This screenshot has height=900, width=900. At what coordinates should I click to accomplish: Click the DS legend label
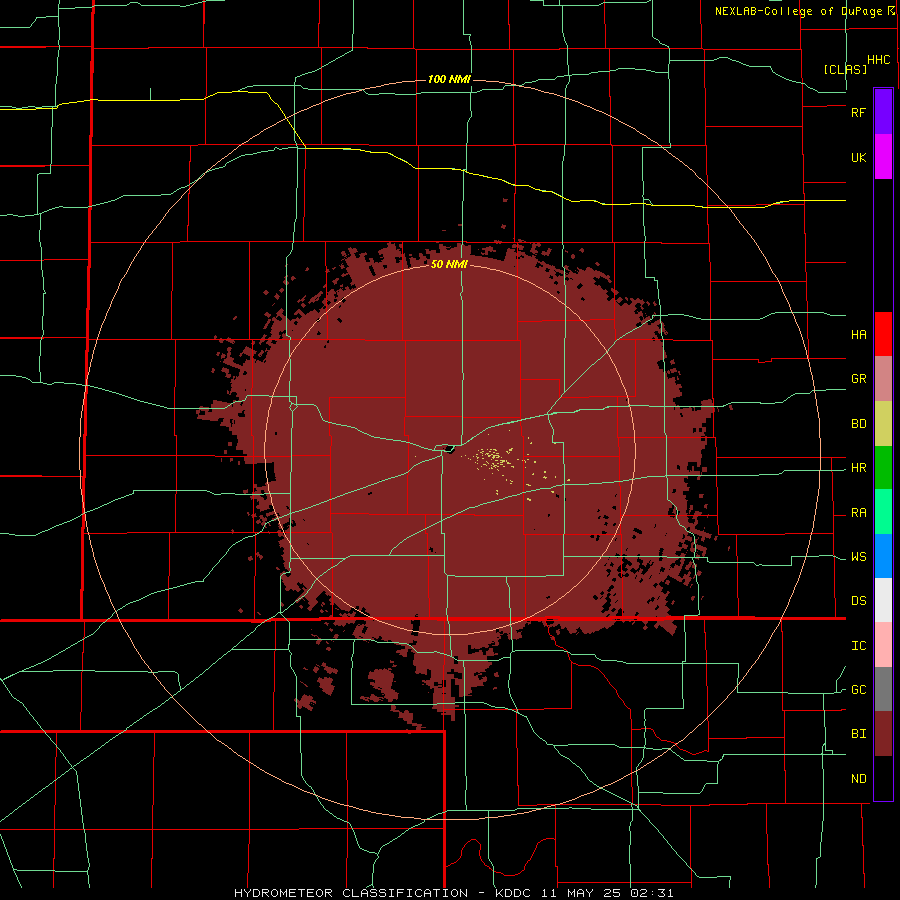tap(858, 601)
